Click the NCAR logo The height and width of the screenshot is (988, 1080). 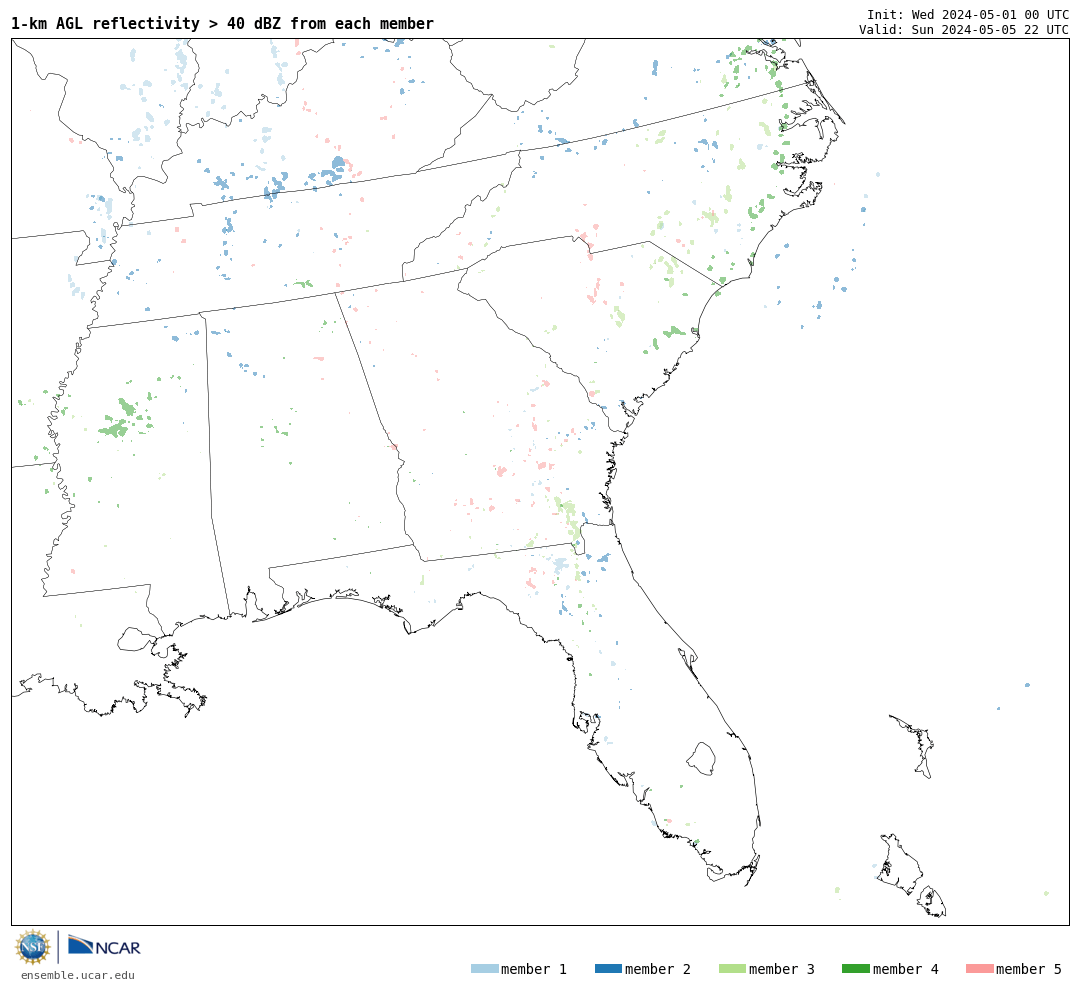tap(104, 946)
